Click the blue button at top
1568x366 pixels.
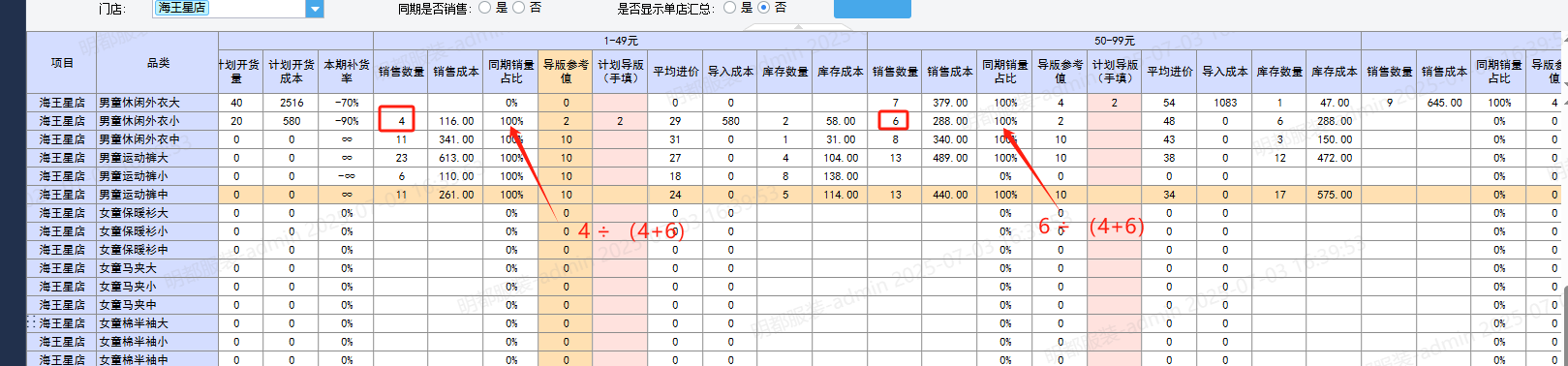pos(872,9)
